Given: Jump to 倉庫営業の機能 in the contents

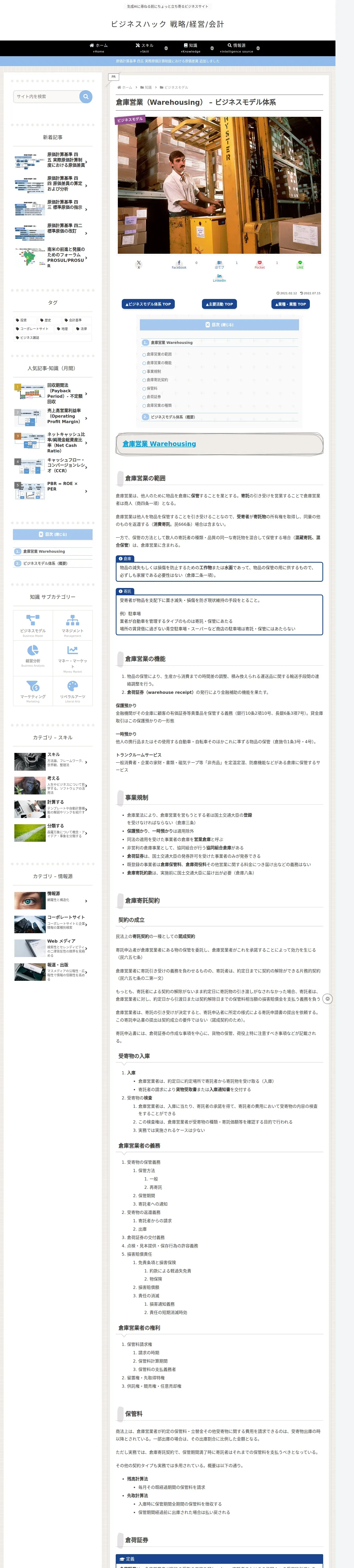Looking at the screenshot, I should (159, 363).
